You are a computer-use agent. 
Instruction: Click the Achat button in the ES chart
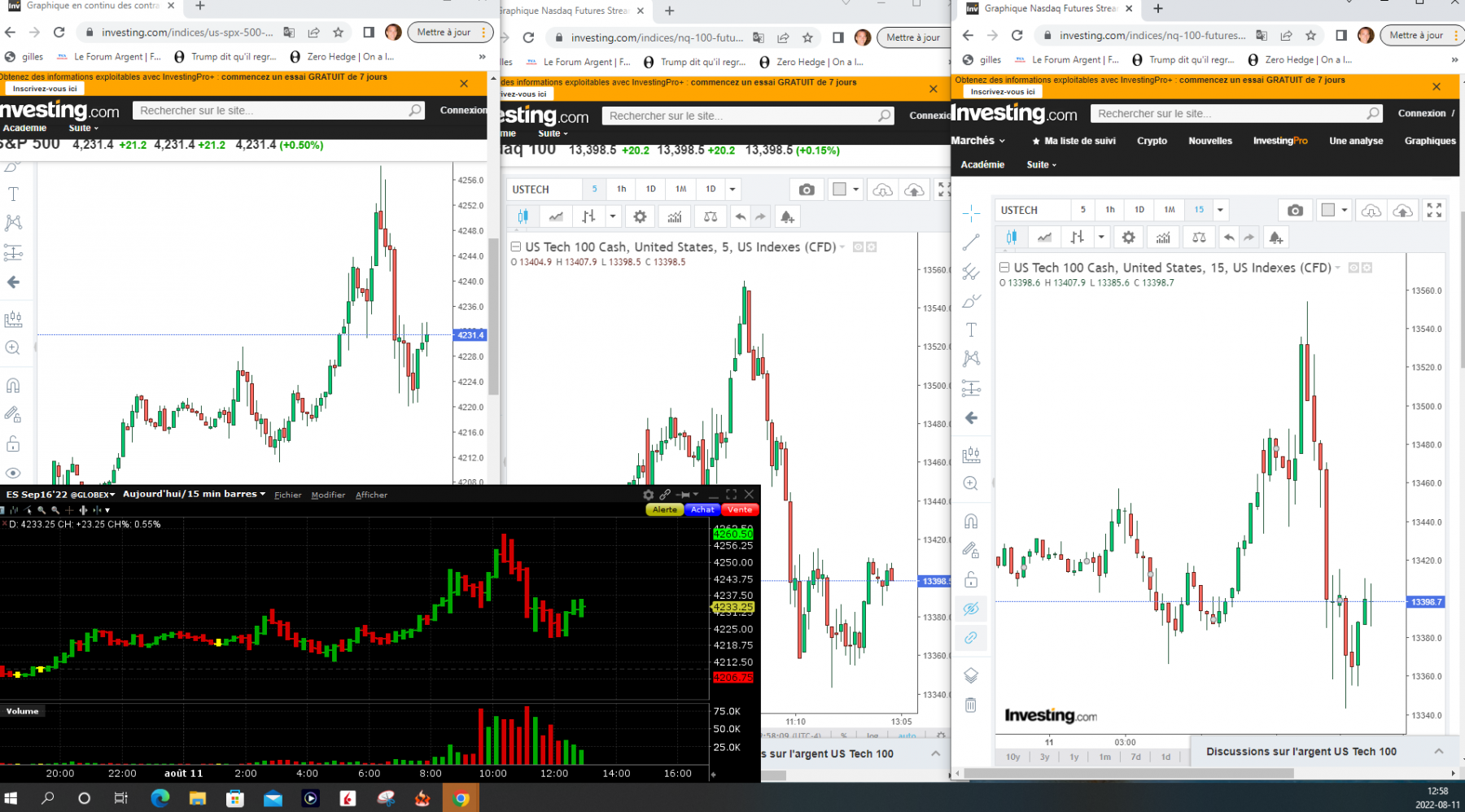(702, 509)
